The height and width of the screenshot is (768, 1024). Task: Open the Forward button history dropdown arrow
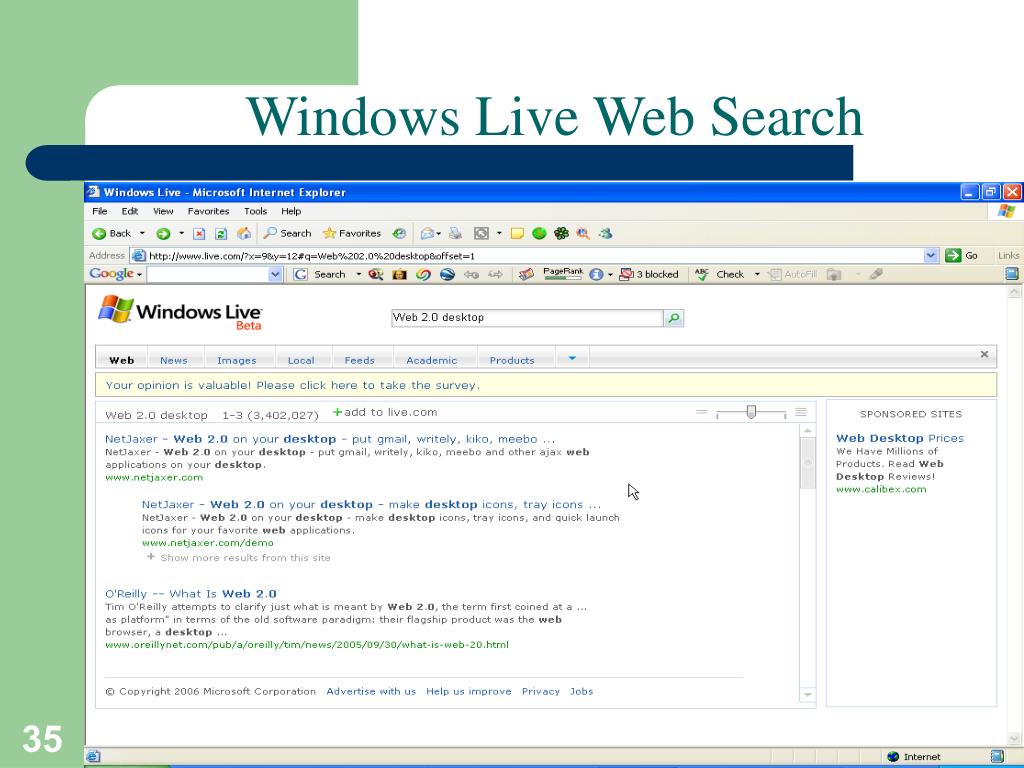(x=181, y=233)
